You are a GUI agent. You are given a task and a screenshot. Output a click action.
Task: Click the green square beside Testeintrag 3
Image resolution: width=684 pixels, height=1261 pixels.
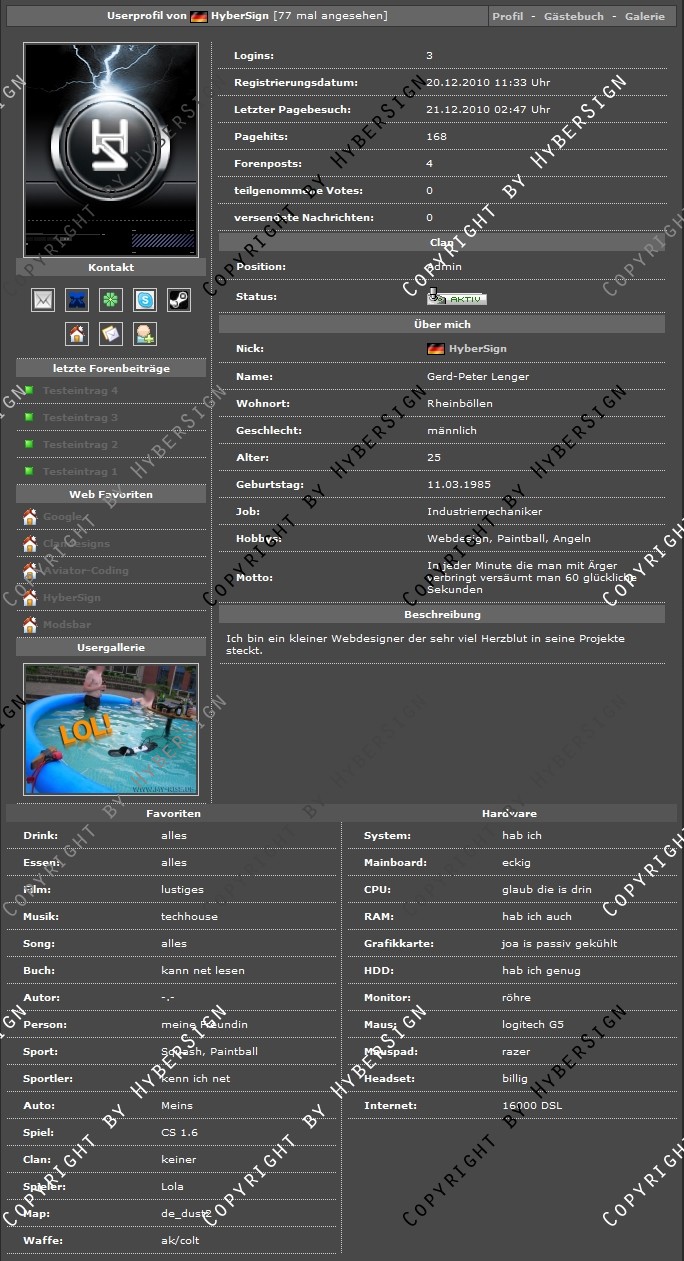30,418
